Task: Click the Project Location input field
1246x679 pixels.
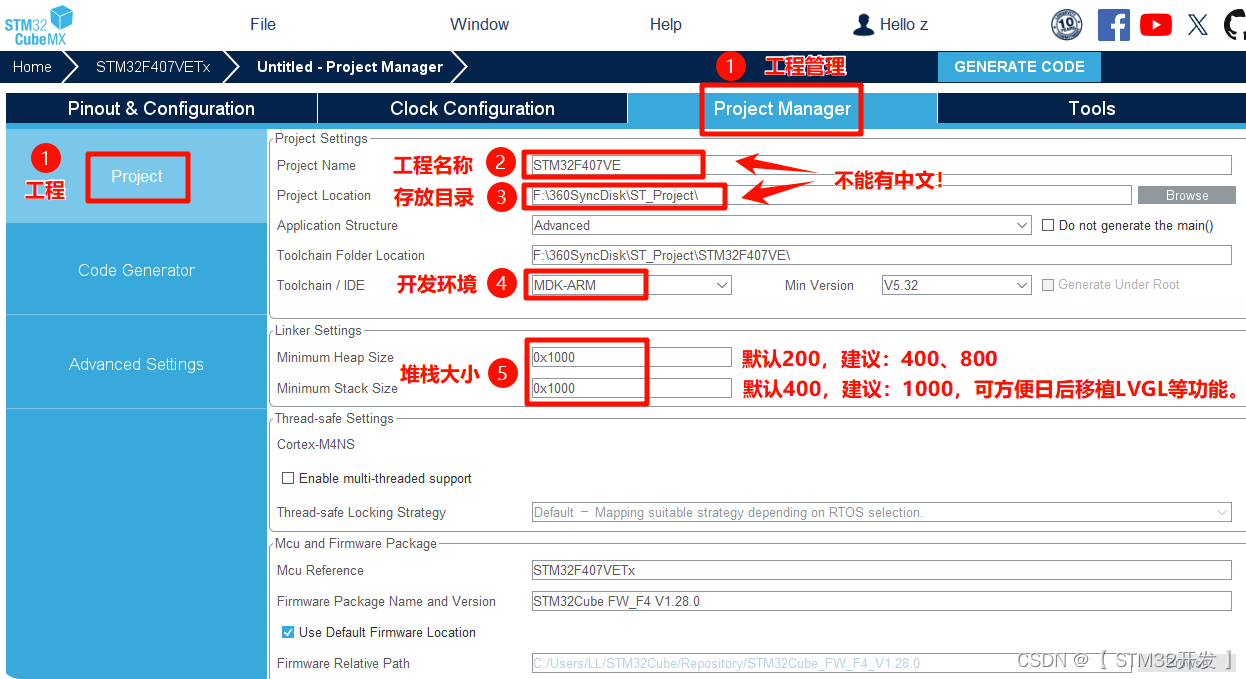Action: [832, 195]
